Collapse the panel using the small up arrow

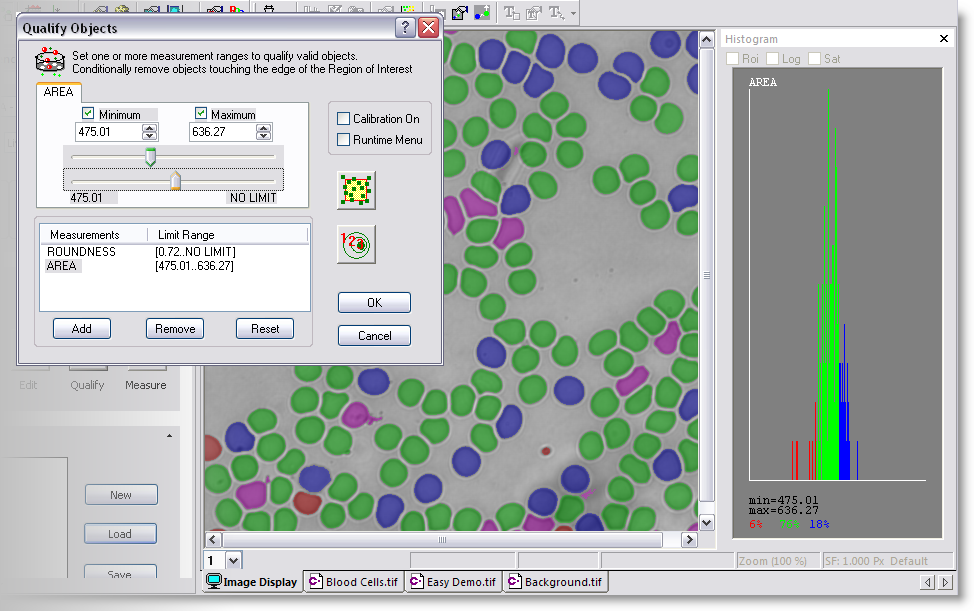click(x=169, y=436)
